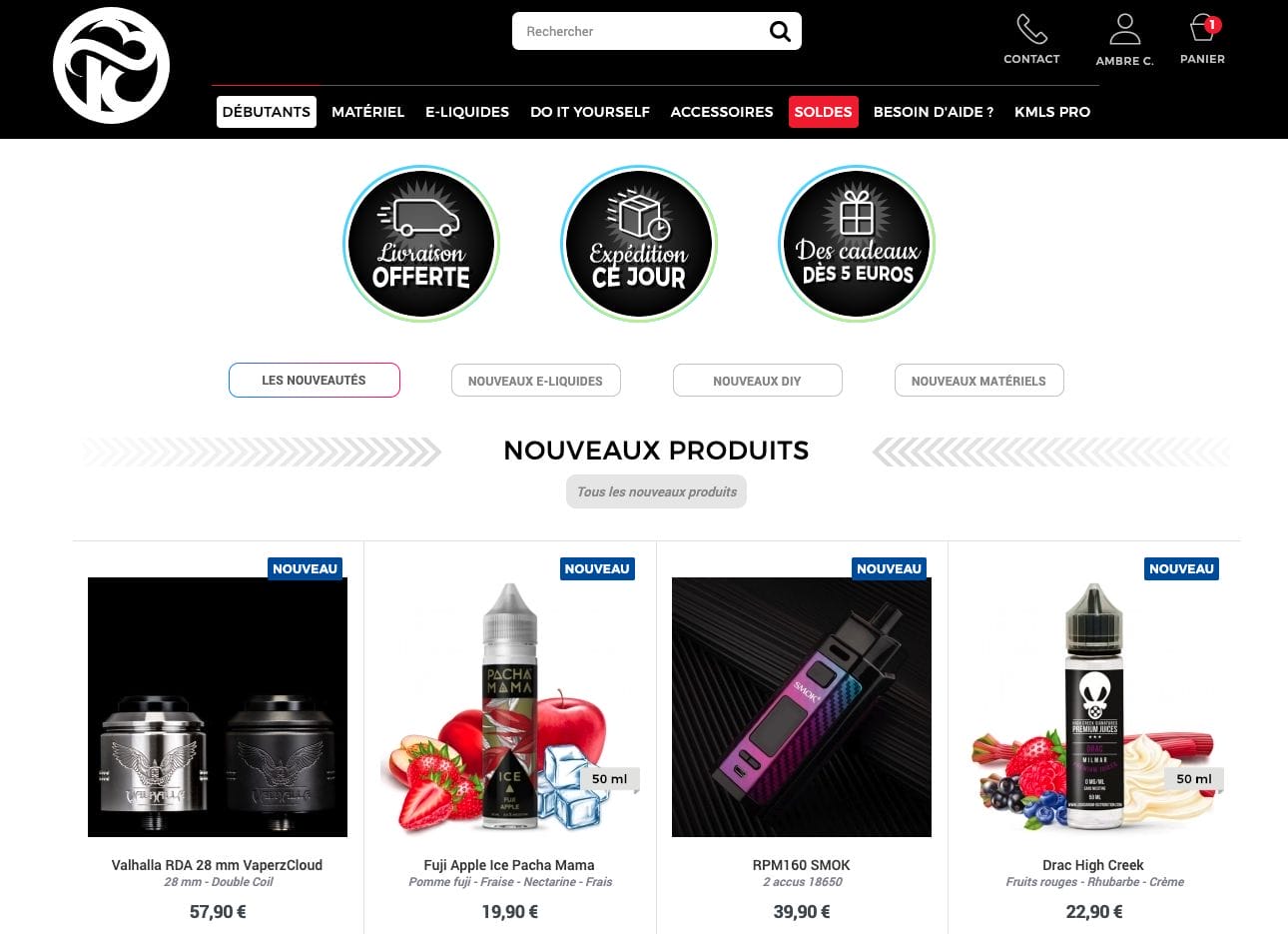Image resolution: width=1288 pixels, height=934 pixels.
Task: Click the Expédition Ce Jour badge
Action: [x=639, y=244]
